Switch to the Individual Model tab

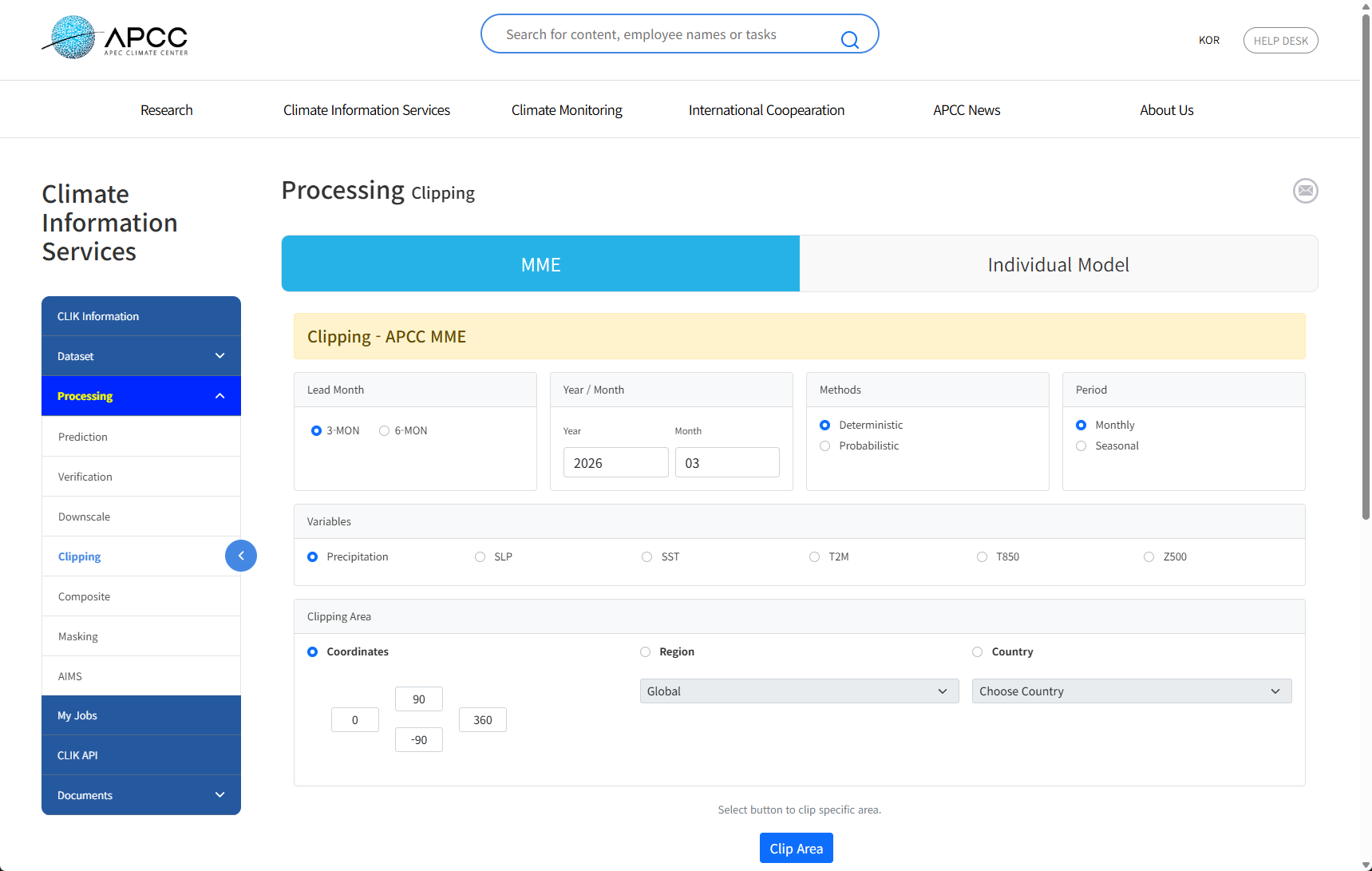click(x=1058, y=263)
